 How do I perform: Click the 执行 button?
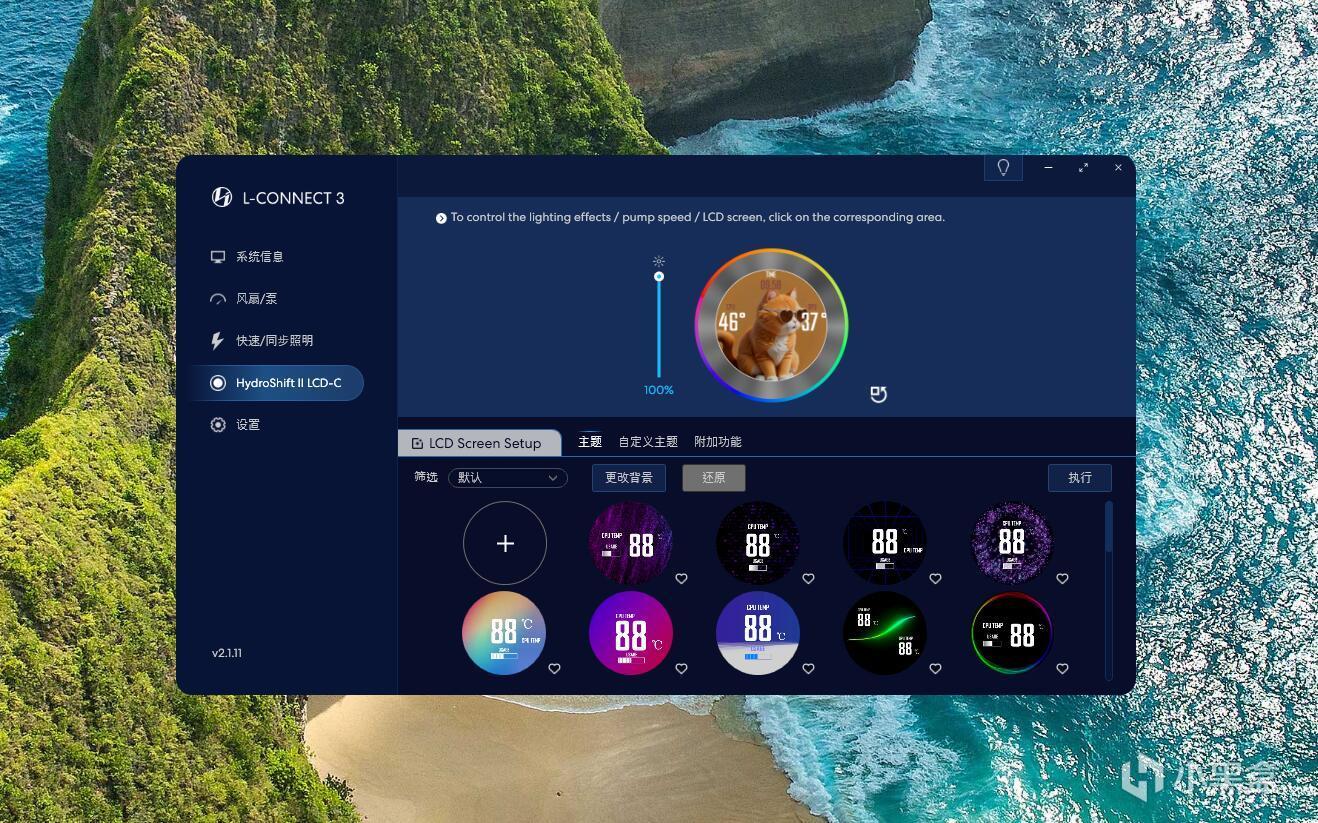coord(1080,478)
